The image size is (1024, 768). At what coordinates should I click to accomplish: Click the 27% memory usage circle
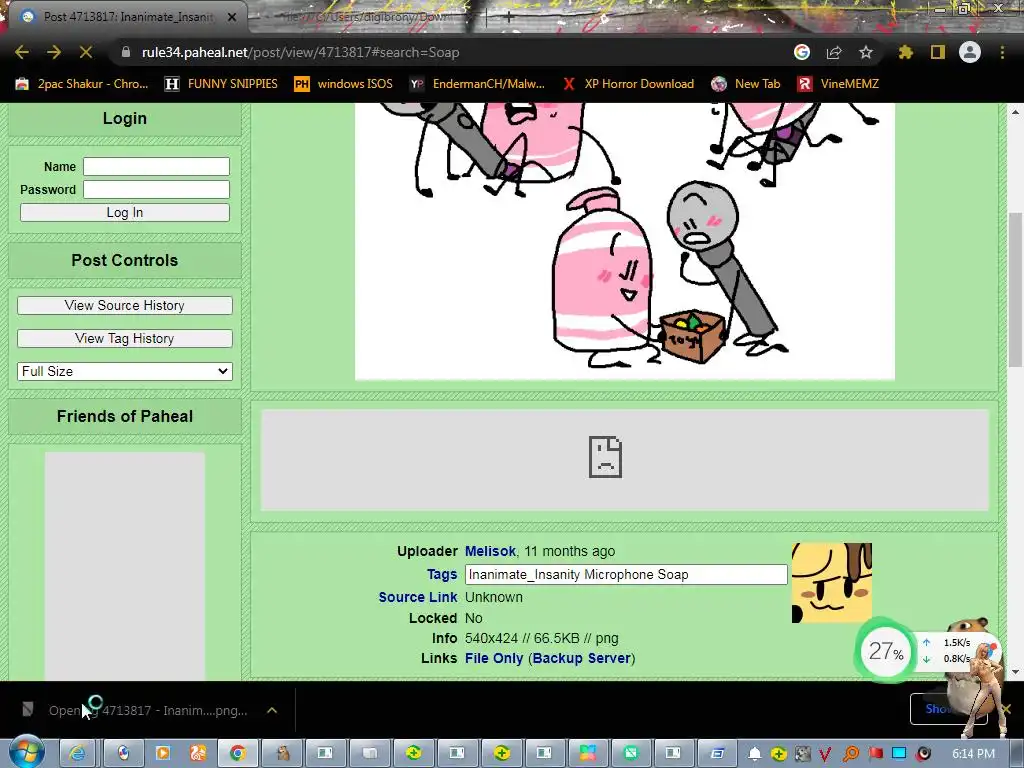coord(886,650)
